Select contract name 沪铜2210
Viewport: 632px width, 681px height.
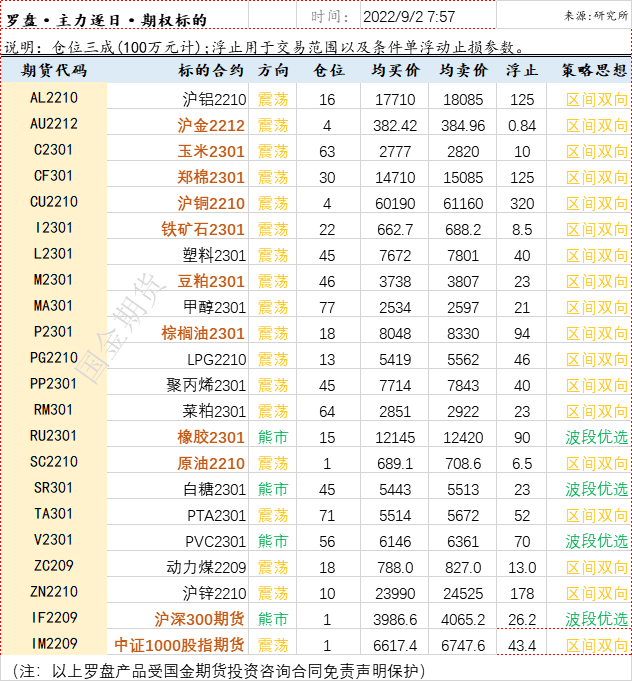[211, 204]
